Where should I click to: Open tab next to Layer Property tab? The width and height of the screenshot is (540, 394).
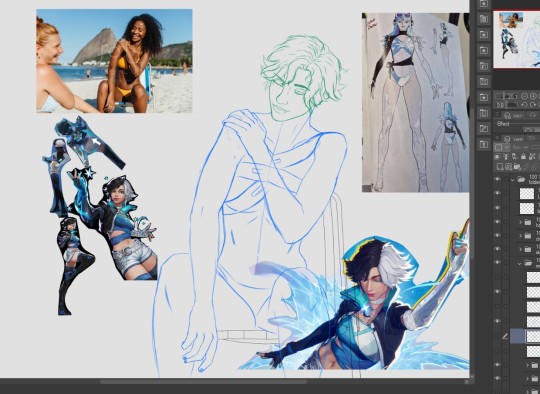(x=533, y=115)
